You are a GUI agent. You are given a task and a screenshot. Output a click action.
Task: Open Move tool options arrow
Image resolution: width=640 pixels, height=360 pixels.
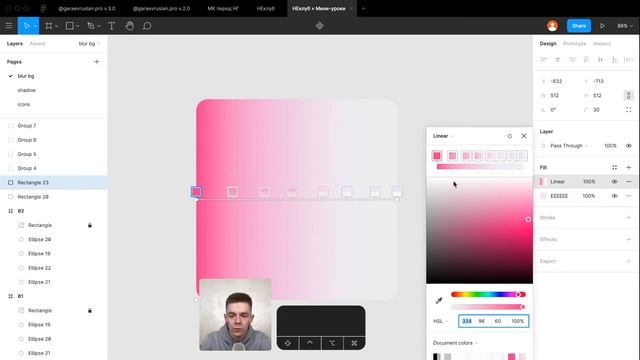click(x=35, y=26)
